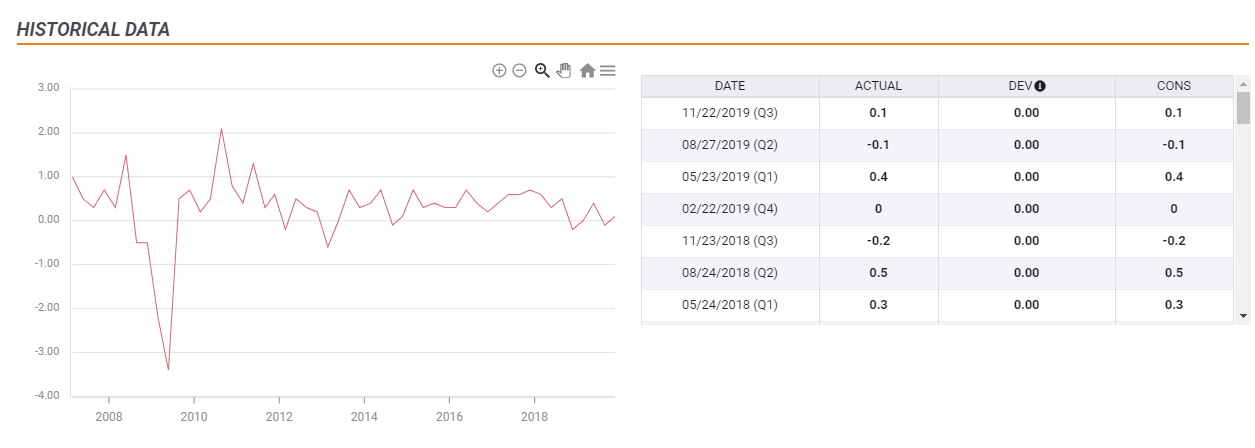Click the CONS column header
This screenshot has width=1255, height=448.
pyautogui.click(x=1173, y=86)
